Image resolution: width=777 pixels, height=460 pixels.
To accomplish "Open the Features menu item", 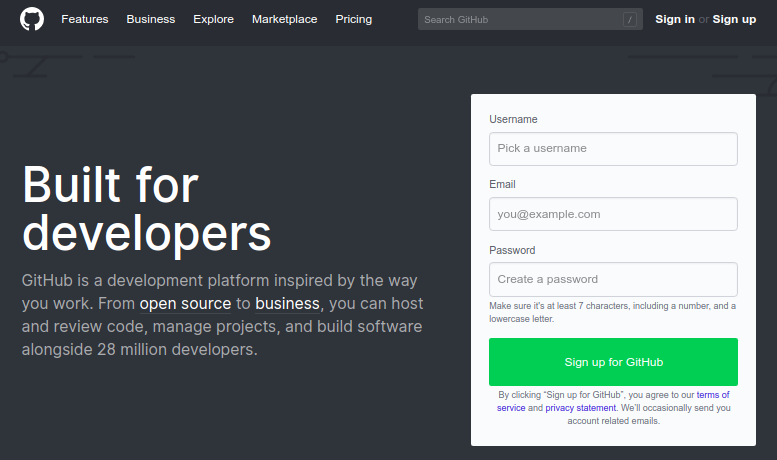I will [x=85, y=19].
